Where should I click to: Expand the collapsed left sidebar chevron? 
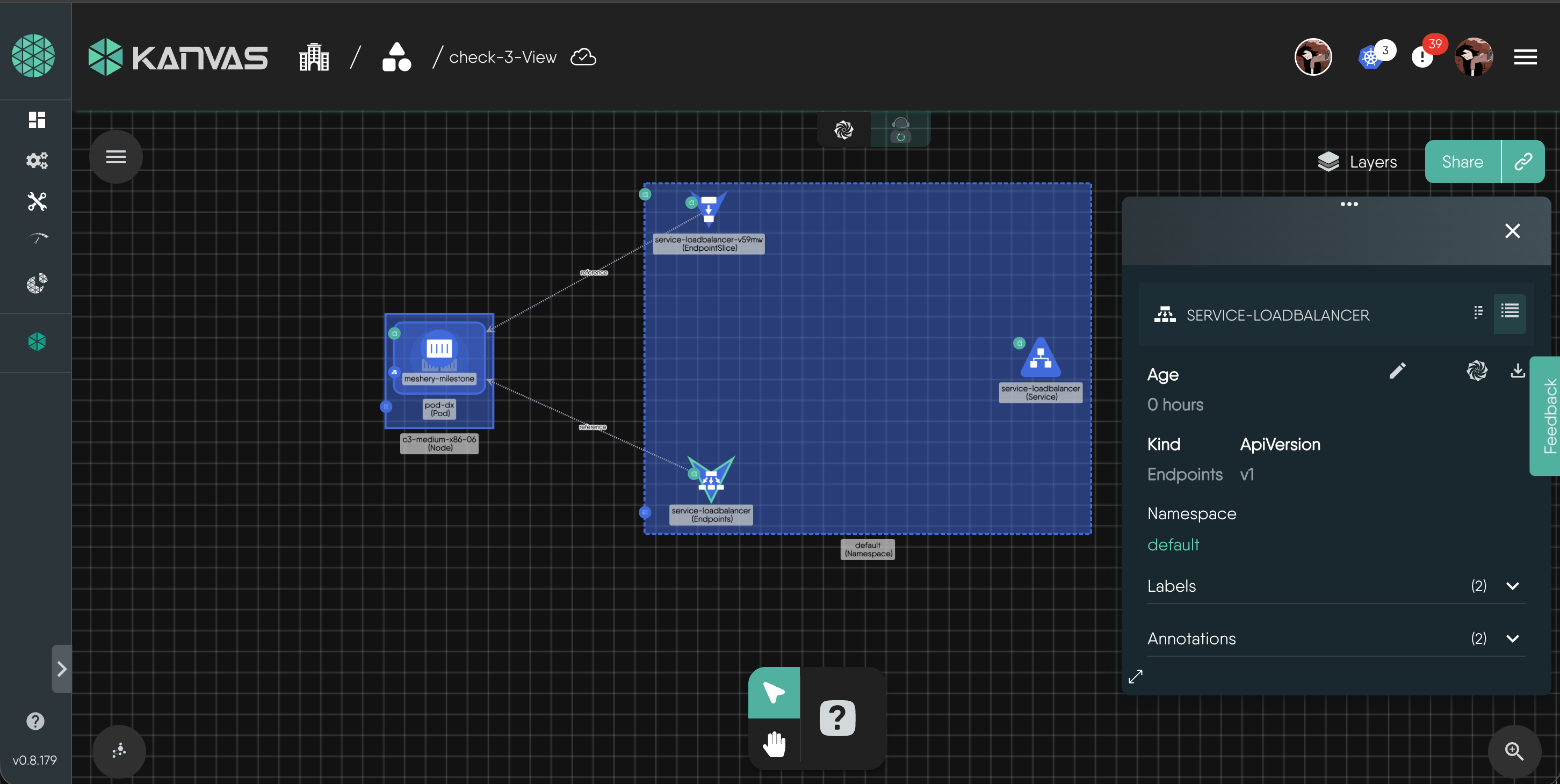(x=62, y=669)
